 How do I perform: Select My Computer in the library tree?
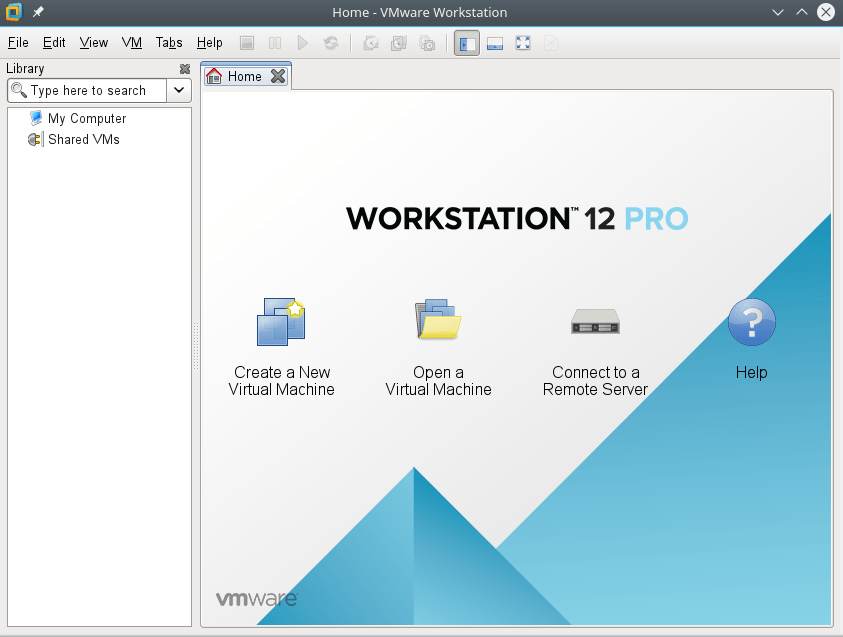87,118
